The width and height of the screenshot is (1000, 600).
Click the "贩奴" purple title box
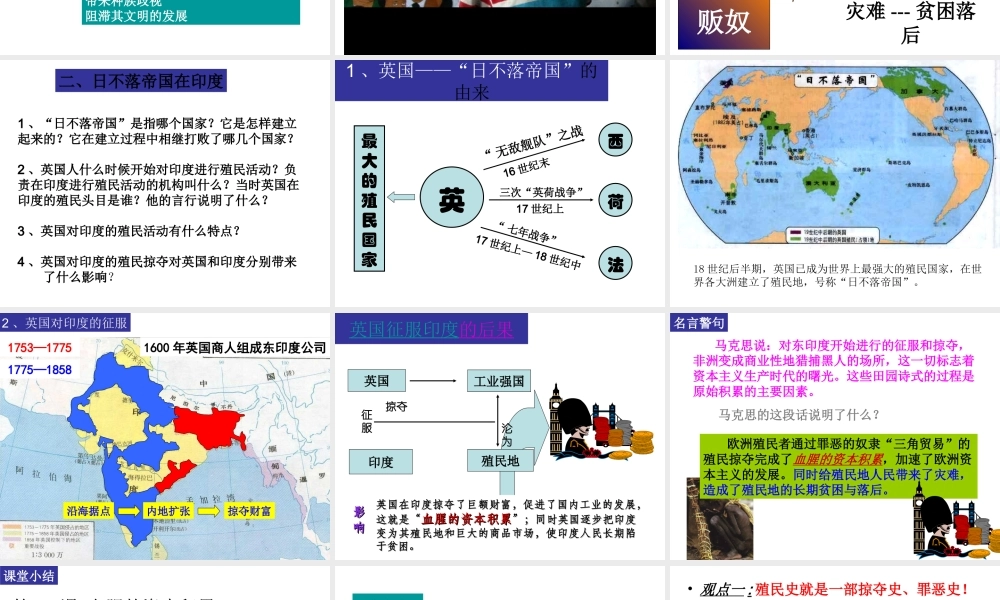tap(723, 22)
